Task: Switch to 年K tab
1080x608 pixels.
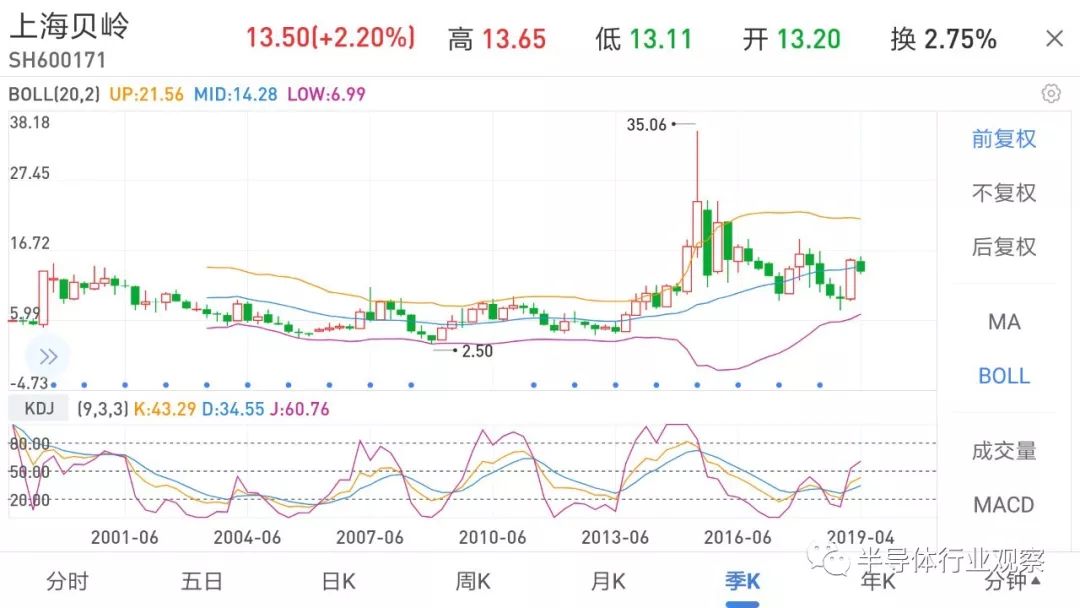Action: pyautogui.click(x=878, y=582)
